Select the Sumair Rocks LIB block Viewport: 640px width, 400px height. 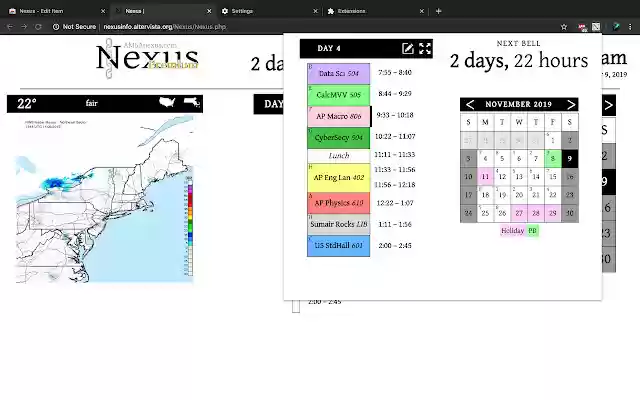[338, 224]
